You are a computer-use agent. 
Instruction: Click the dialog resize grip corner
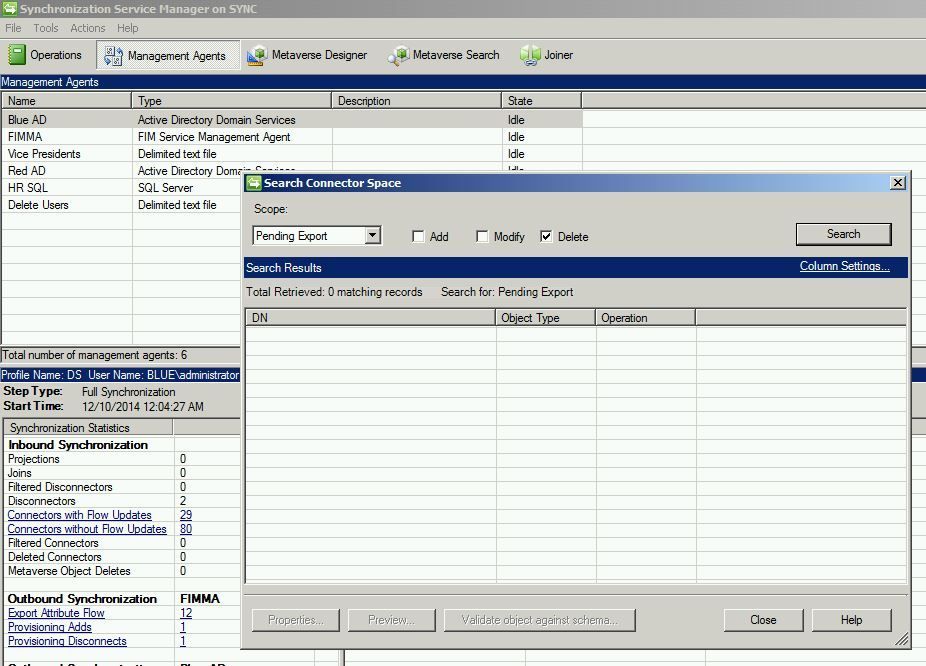(901, 639)
